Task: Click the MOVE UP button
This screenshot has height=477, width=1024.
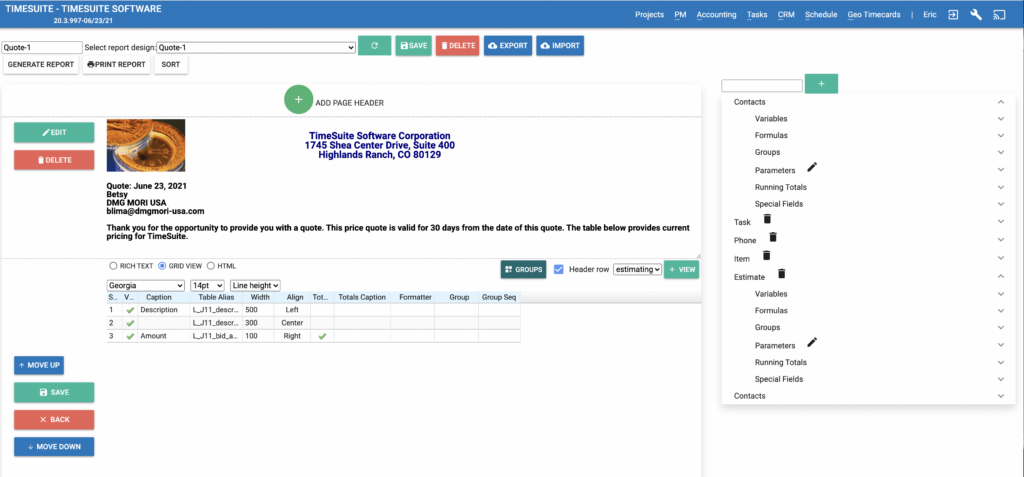Action: [x=39, y=365]
